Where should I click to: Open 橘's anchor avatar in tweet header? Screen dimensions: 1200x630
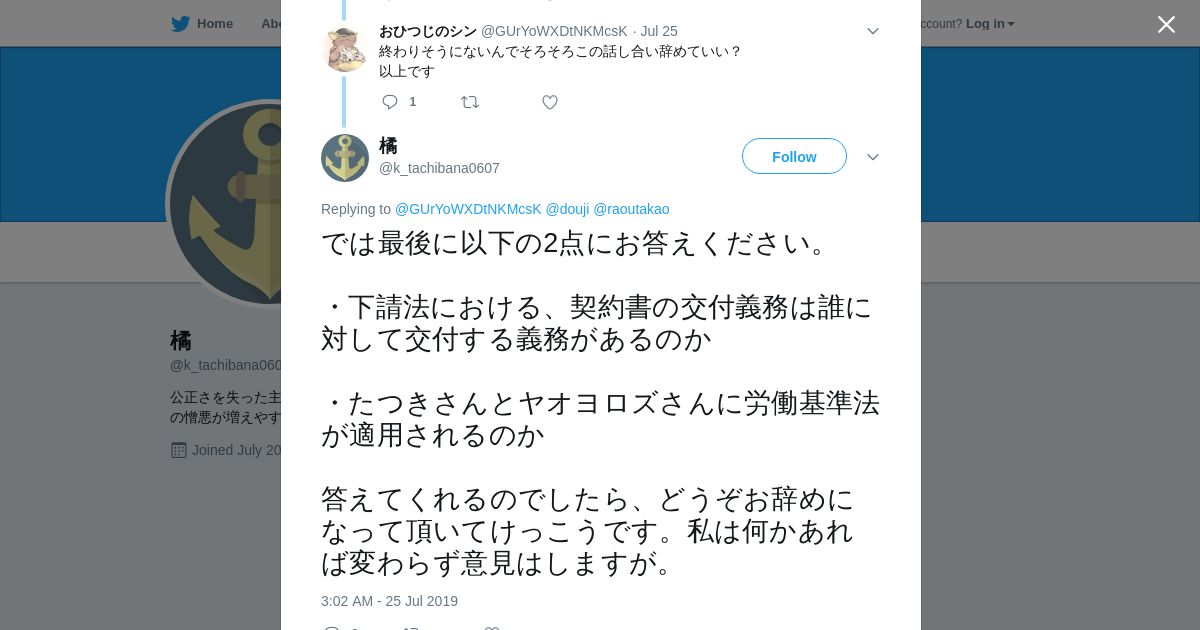pyautogui.click(x=345, y=158)
